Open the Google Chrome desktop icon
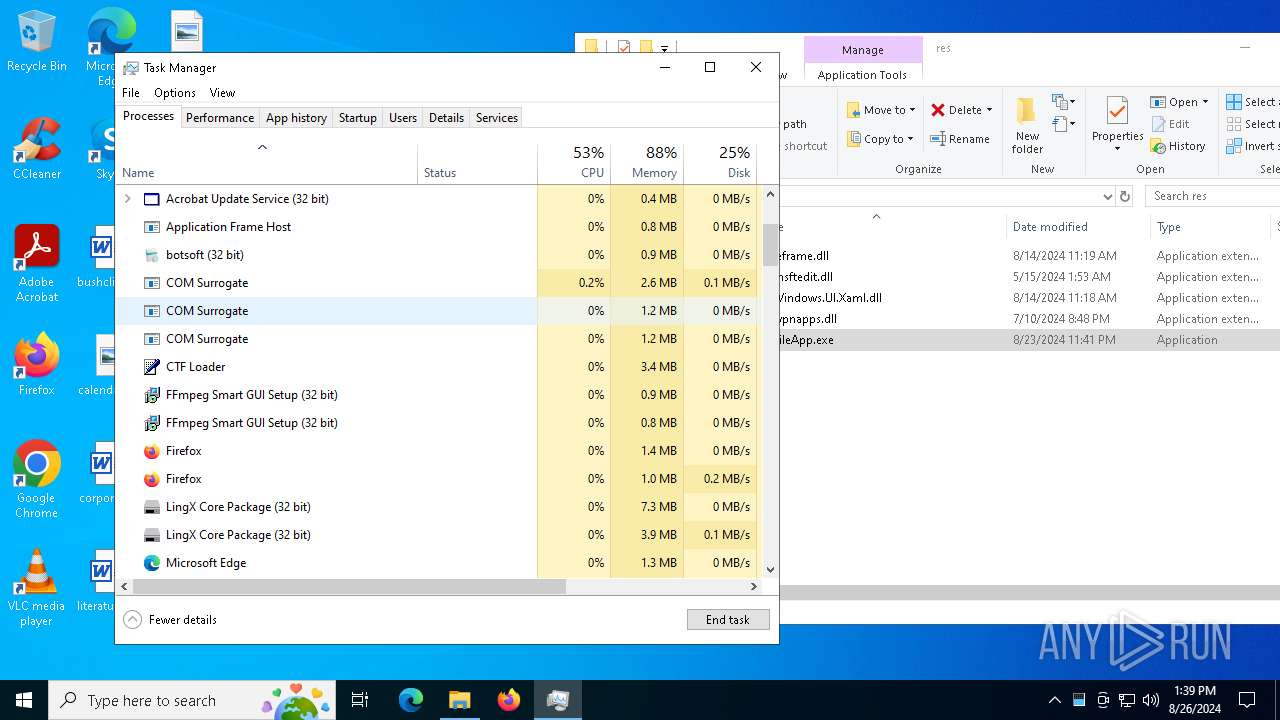The image size is (1280, 720). click(37, 480)
